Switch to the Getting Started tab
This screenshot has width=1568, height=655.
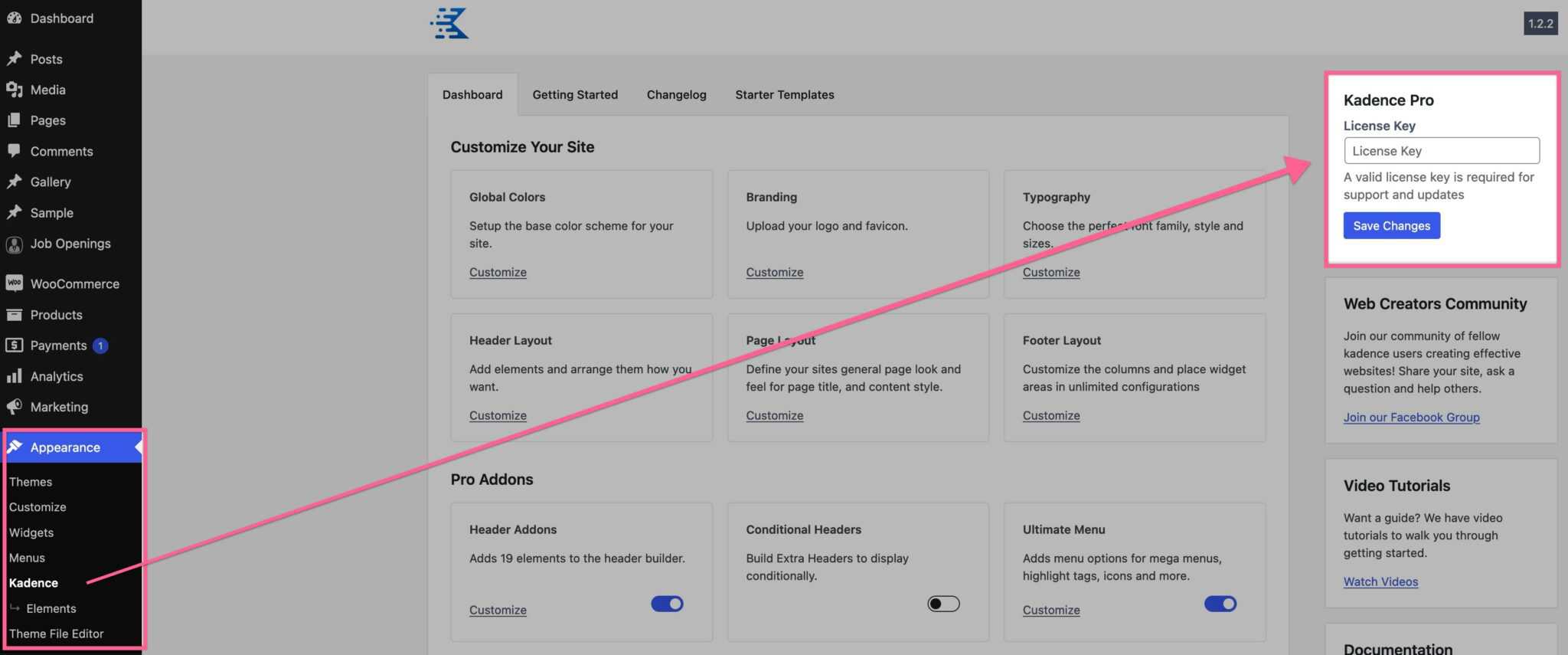[x=574, y=95]
